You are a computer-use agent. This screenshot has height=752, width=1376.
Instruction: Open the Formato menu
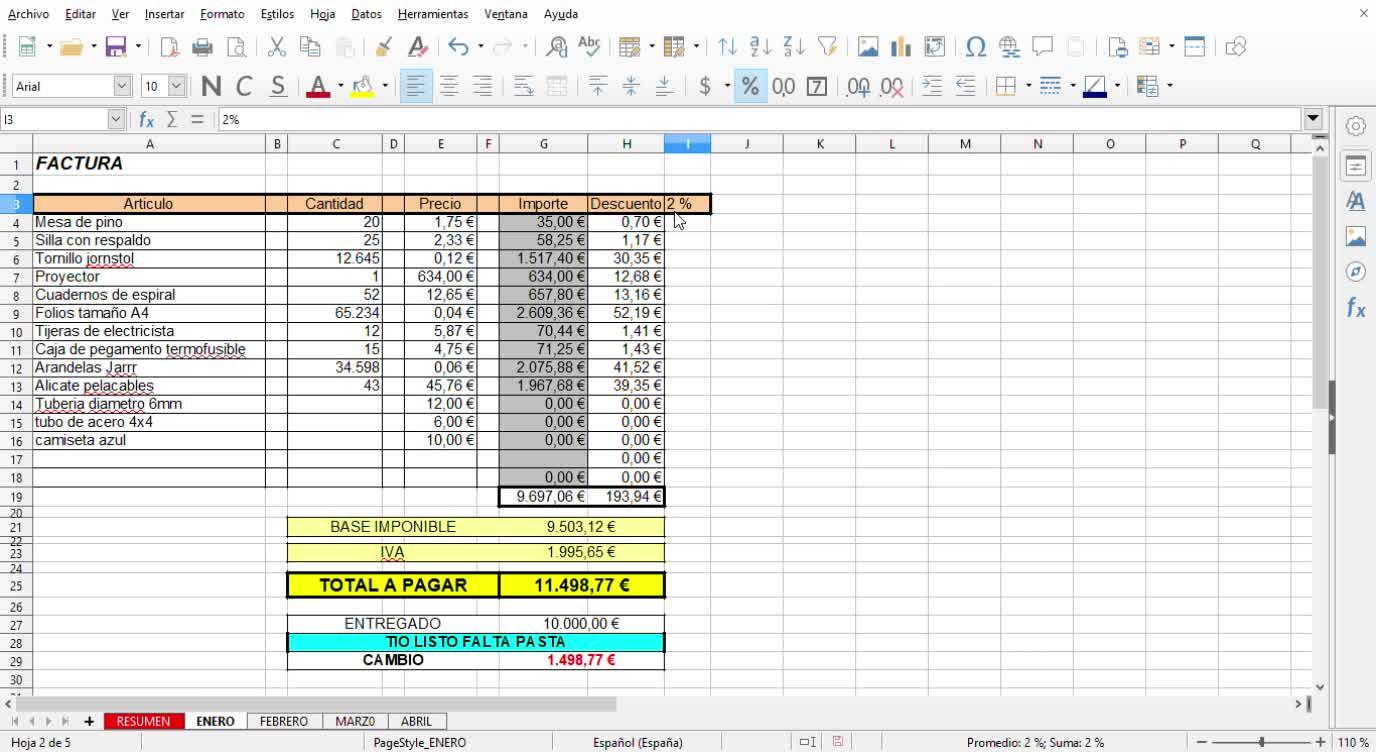pos(222,14)
